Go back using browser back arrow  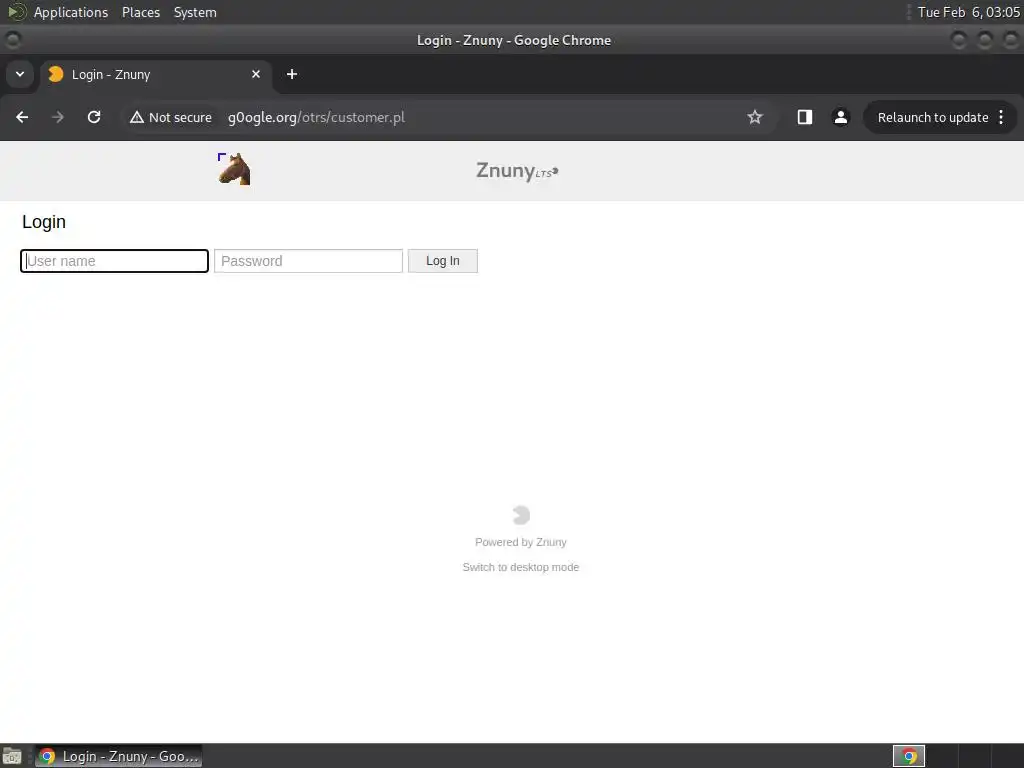click(22, 117)
